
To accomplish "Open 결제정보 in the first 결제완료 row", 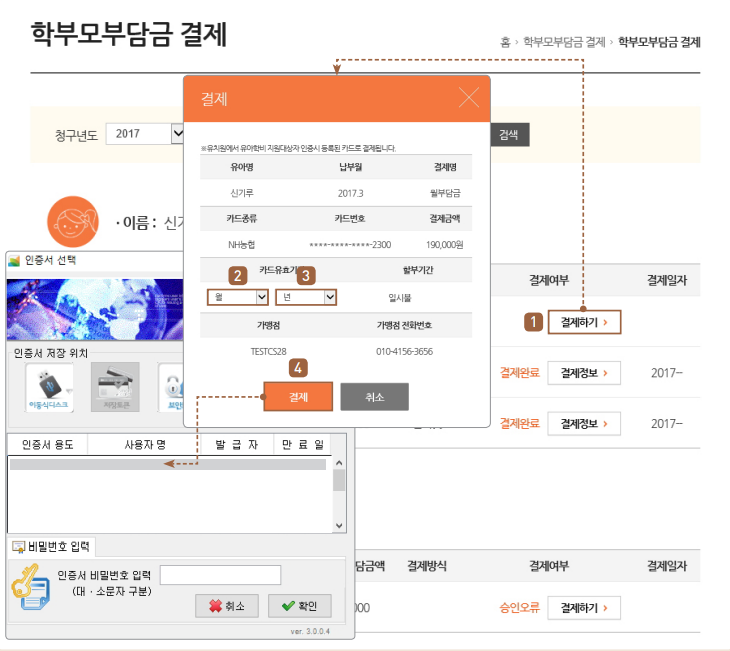I will (x=584, y=373).
